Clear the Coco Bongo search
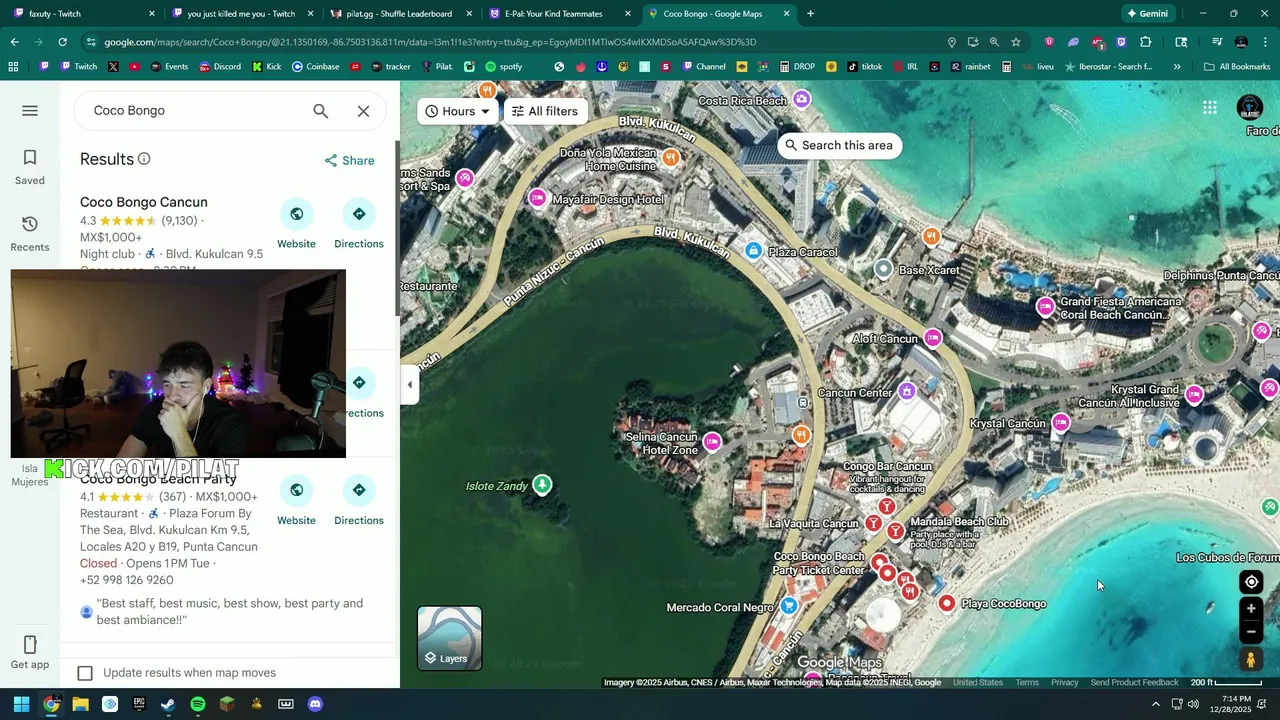Viewport: 1280px width, 720px height. coord(363,111)
